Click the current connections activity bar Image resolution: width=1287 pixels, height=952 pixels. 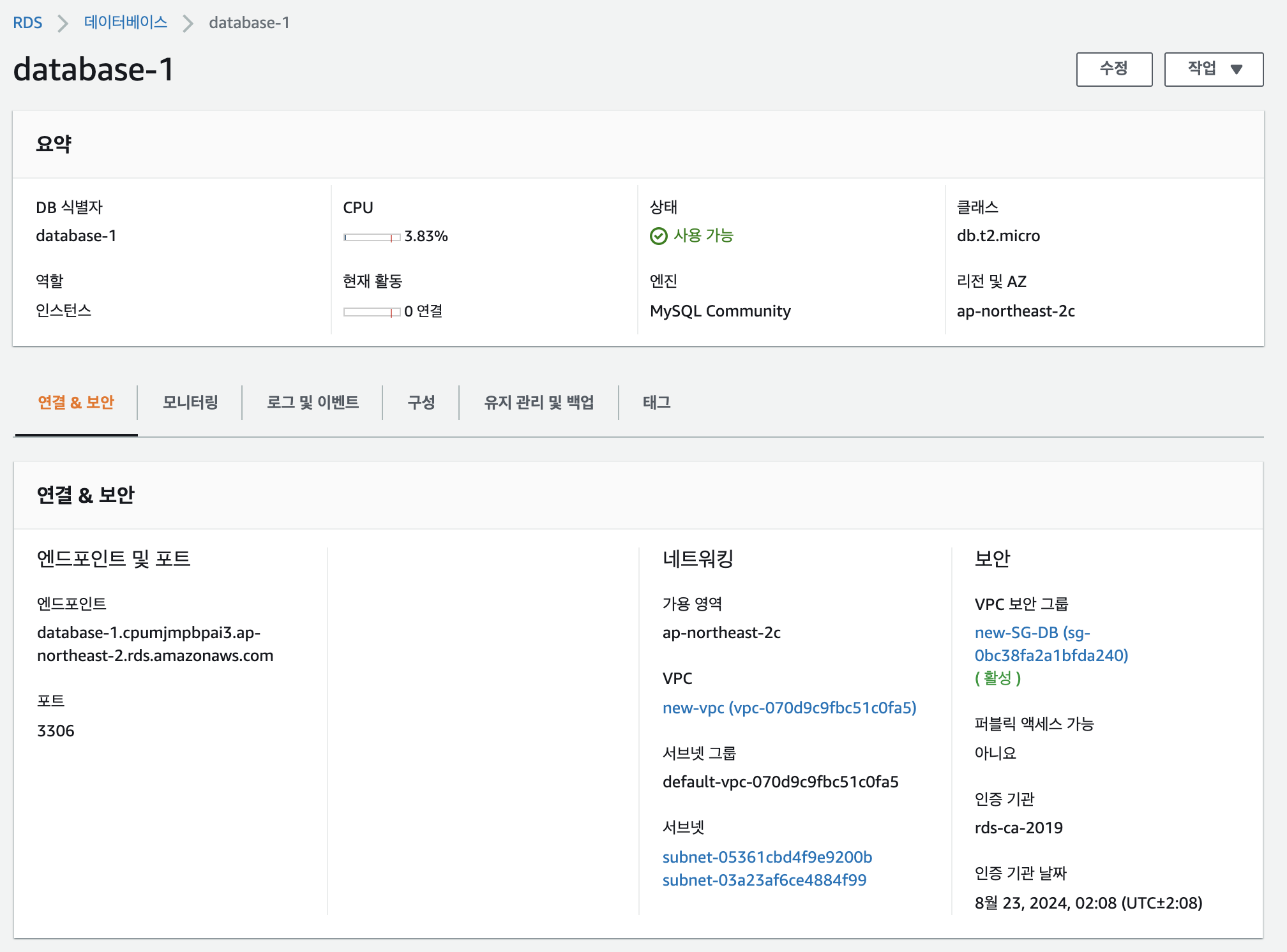click(372, 312)
